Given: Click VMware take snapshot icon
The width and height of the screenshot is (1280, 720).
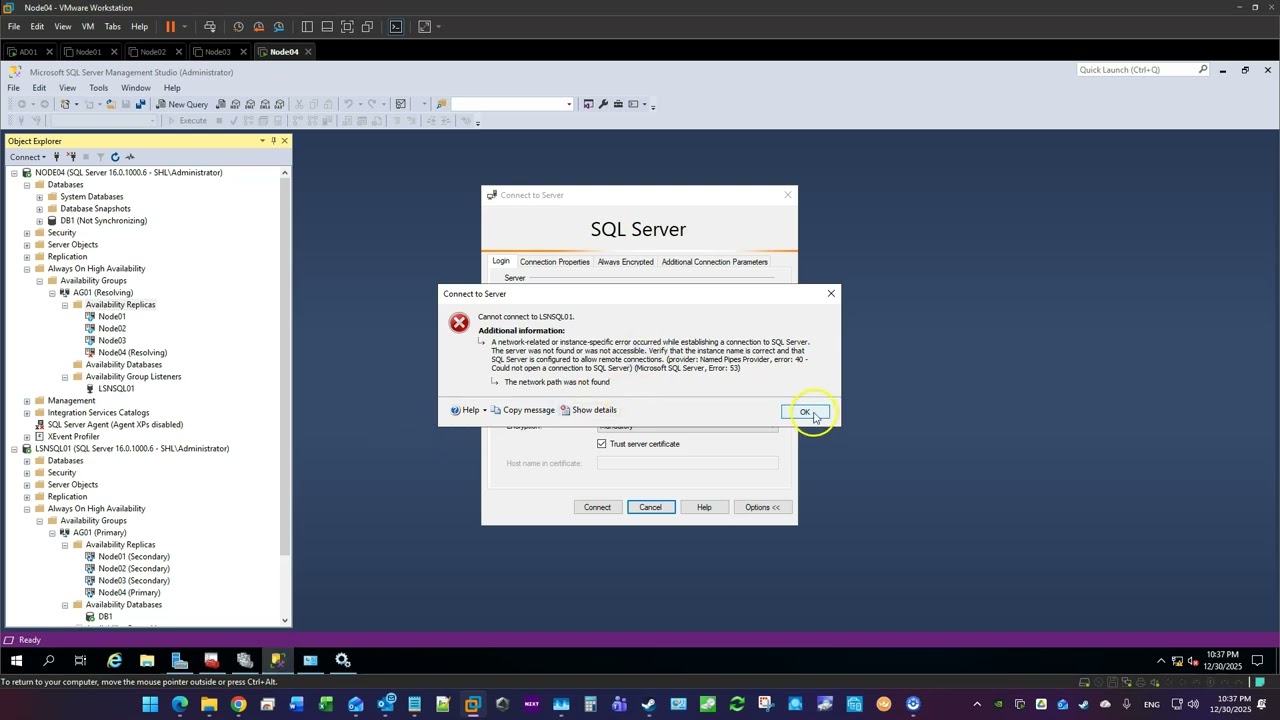Looking at the screenshot, I should 238,27.
